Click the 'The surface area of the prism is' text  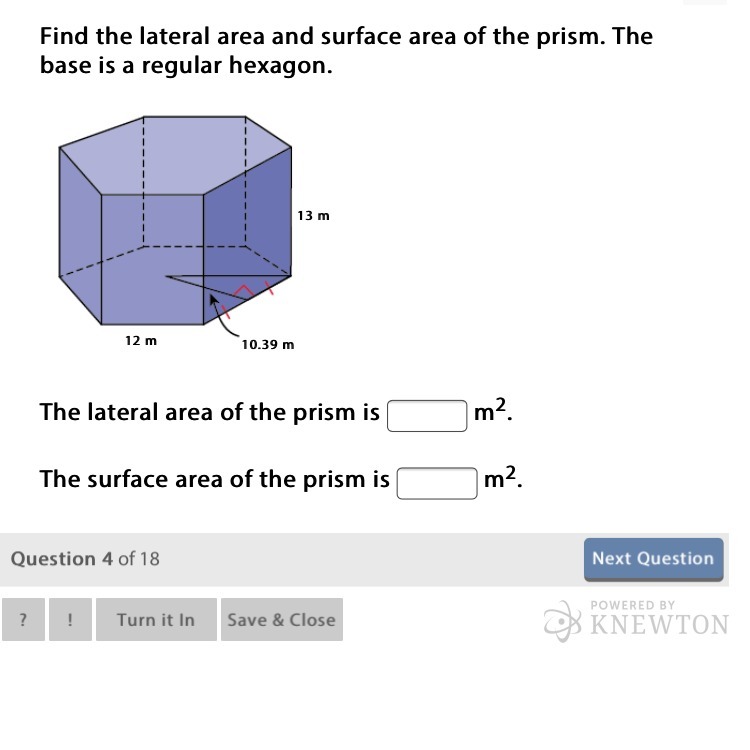coord(215,479)
